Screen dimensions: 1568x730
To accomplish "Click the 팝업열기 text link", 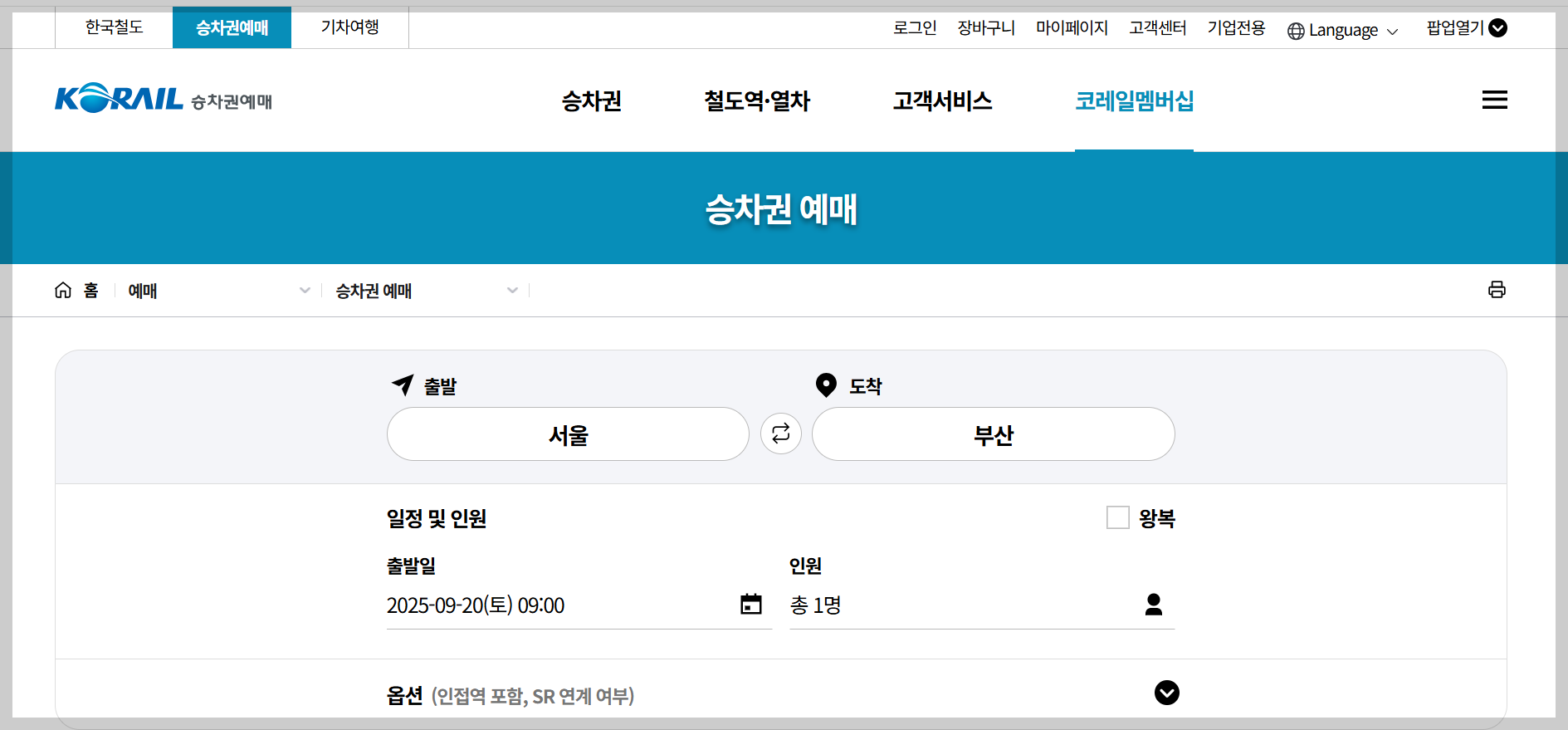I will [1455, 28].
